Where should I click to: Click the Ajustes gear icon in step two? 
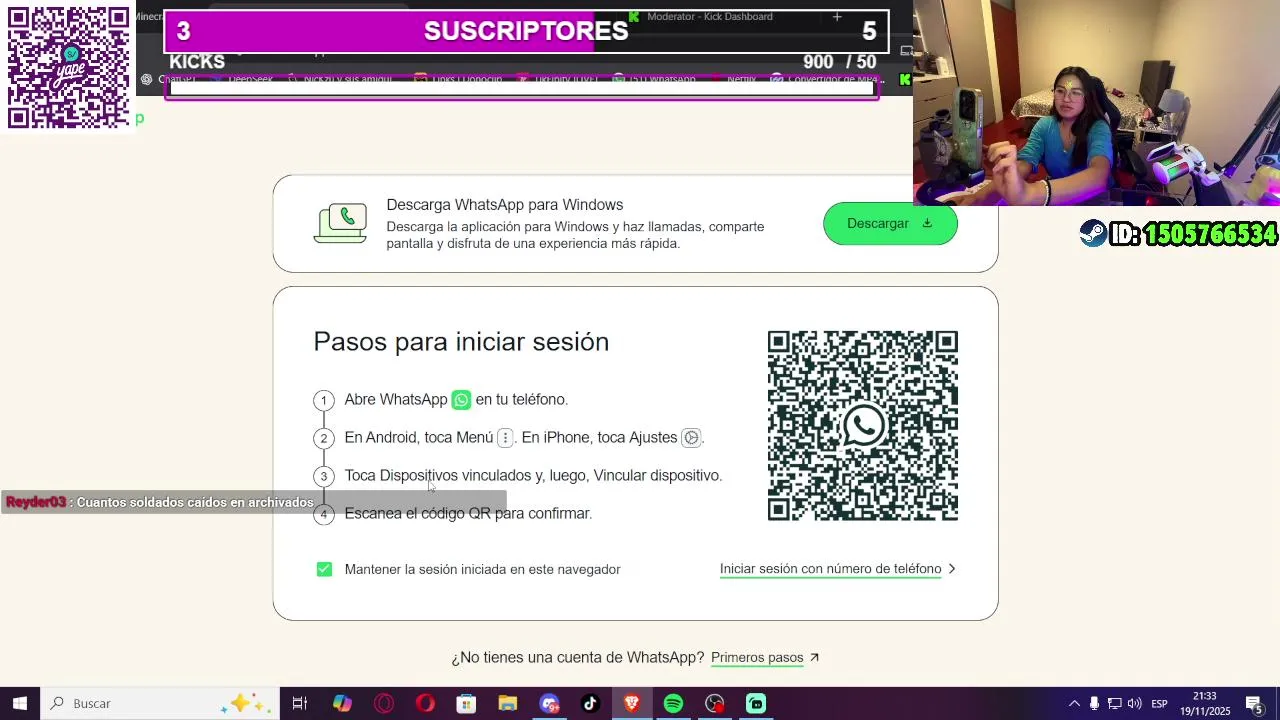[690, 438]
